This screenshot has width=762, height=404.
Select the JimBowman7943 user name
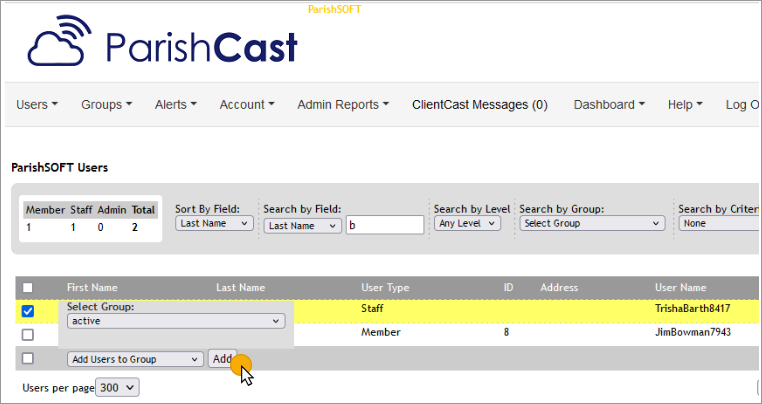point(693,332)
